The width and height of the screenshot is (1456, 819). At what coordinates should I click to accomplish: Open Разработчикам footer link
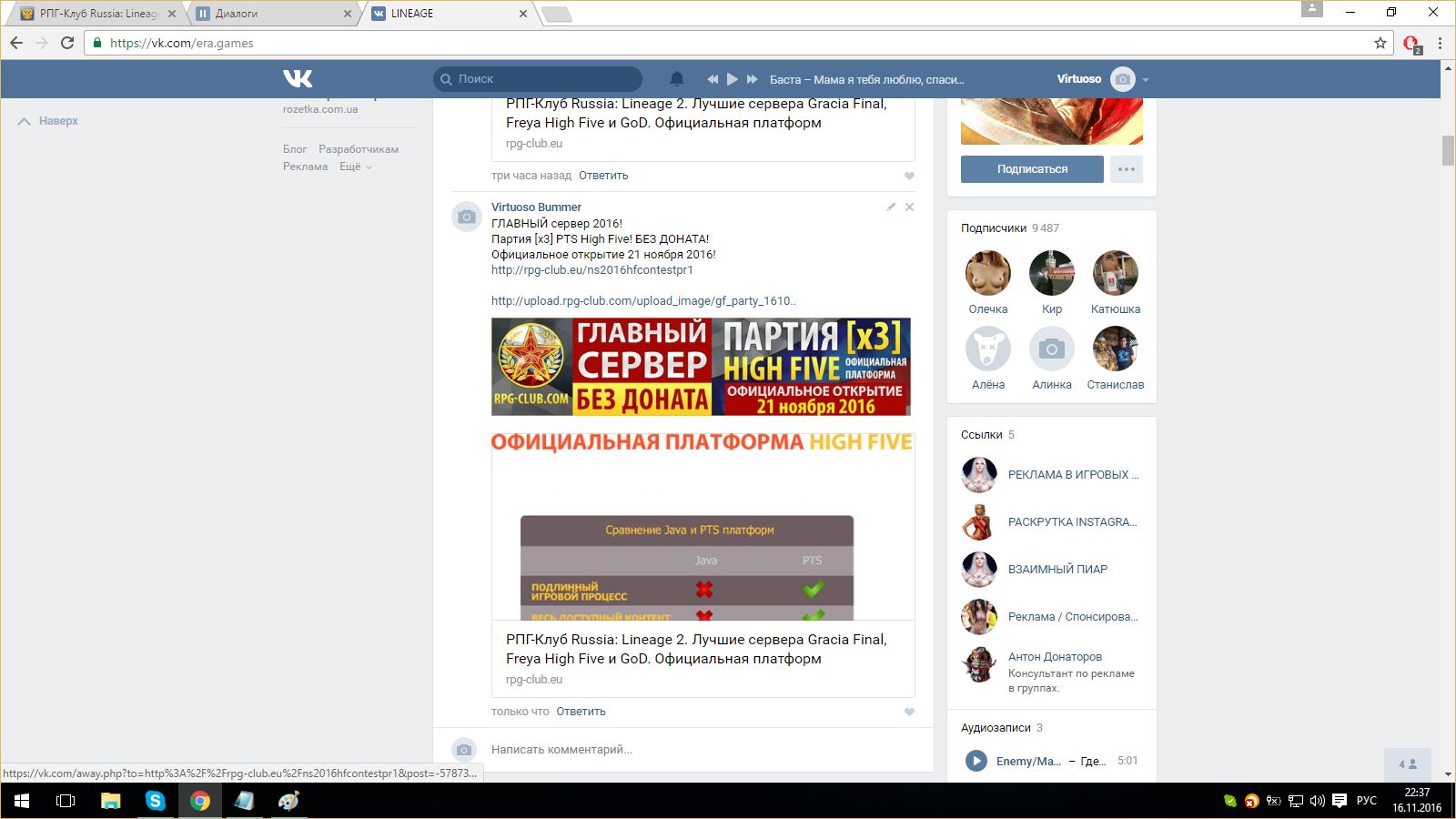tap(359, 149)
